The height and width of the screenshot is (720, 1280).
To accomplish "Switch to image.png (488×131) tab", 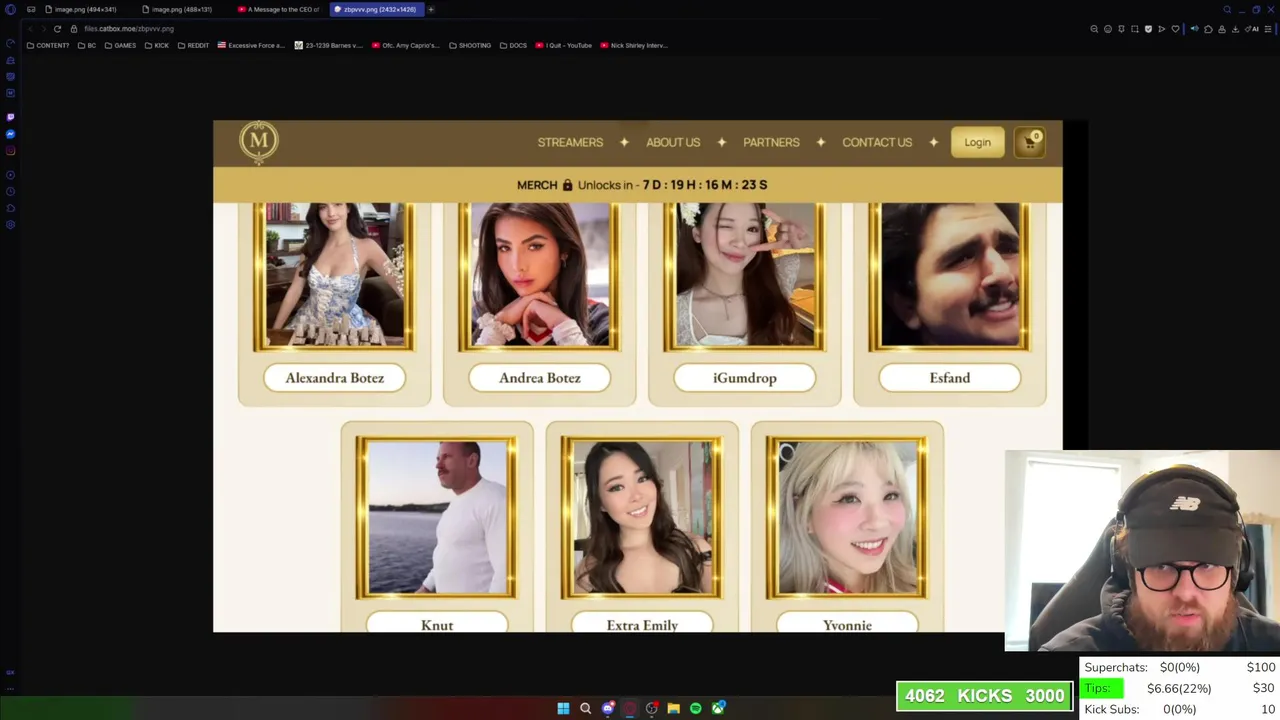I will [x=182, y=9].
